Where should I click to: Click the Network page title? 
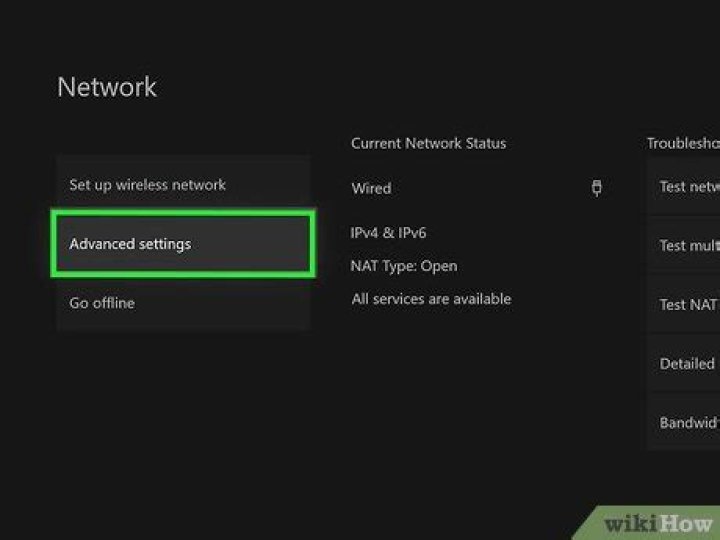(x=107, y=87)
